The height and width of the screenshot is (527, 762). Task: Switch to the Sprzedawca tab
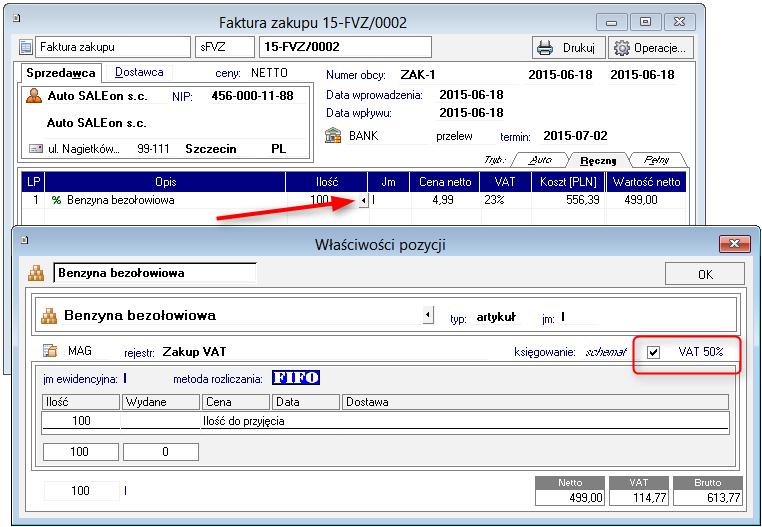click(61, 73)
